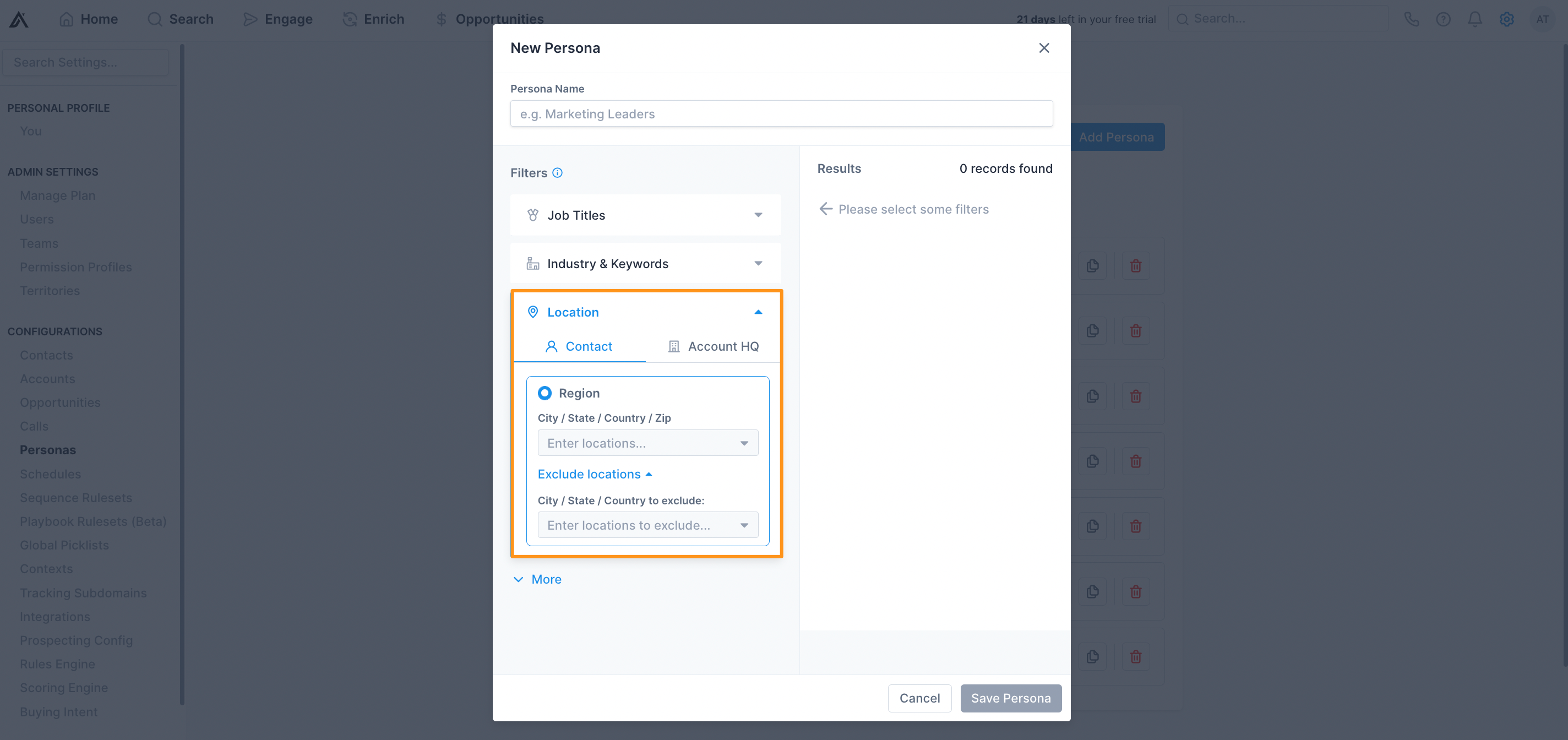Focus the Persona Name input field
The width and height of the screenshot is (1568, 740).
(782, 114)
